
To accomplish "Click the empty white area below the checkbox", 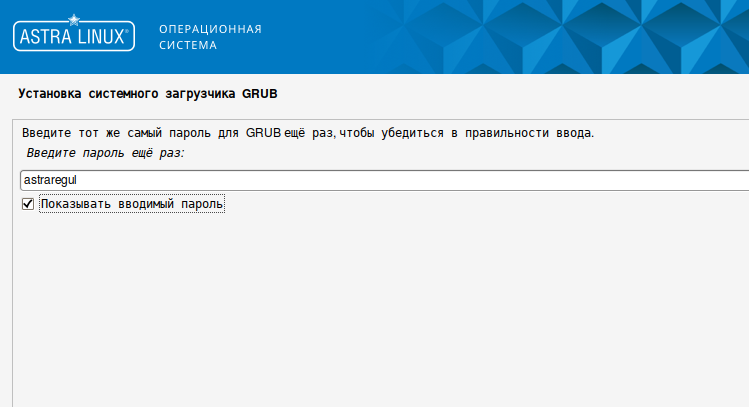I will click(x=380, y=310).
